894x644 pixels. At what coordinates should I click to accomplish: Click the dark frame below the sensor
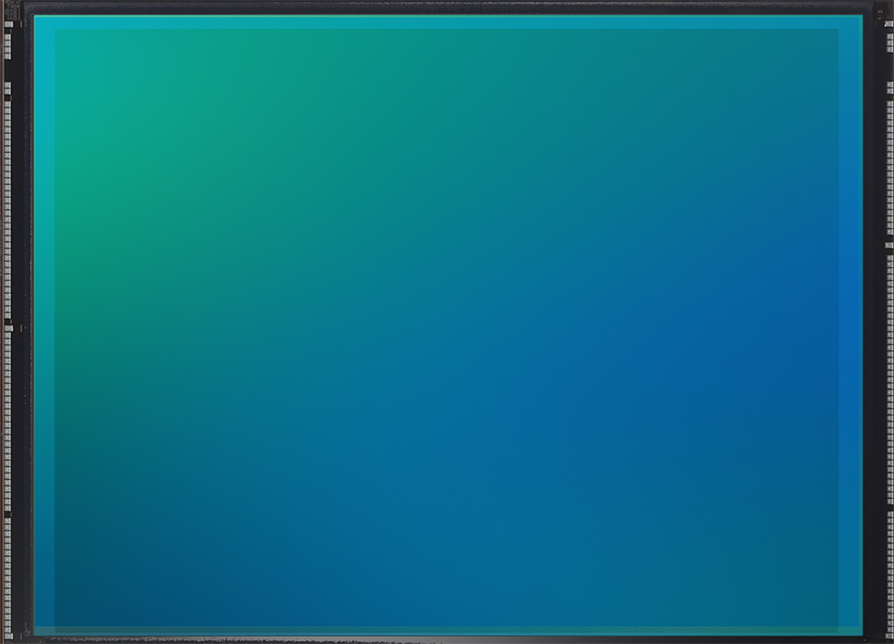447,638
